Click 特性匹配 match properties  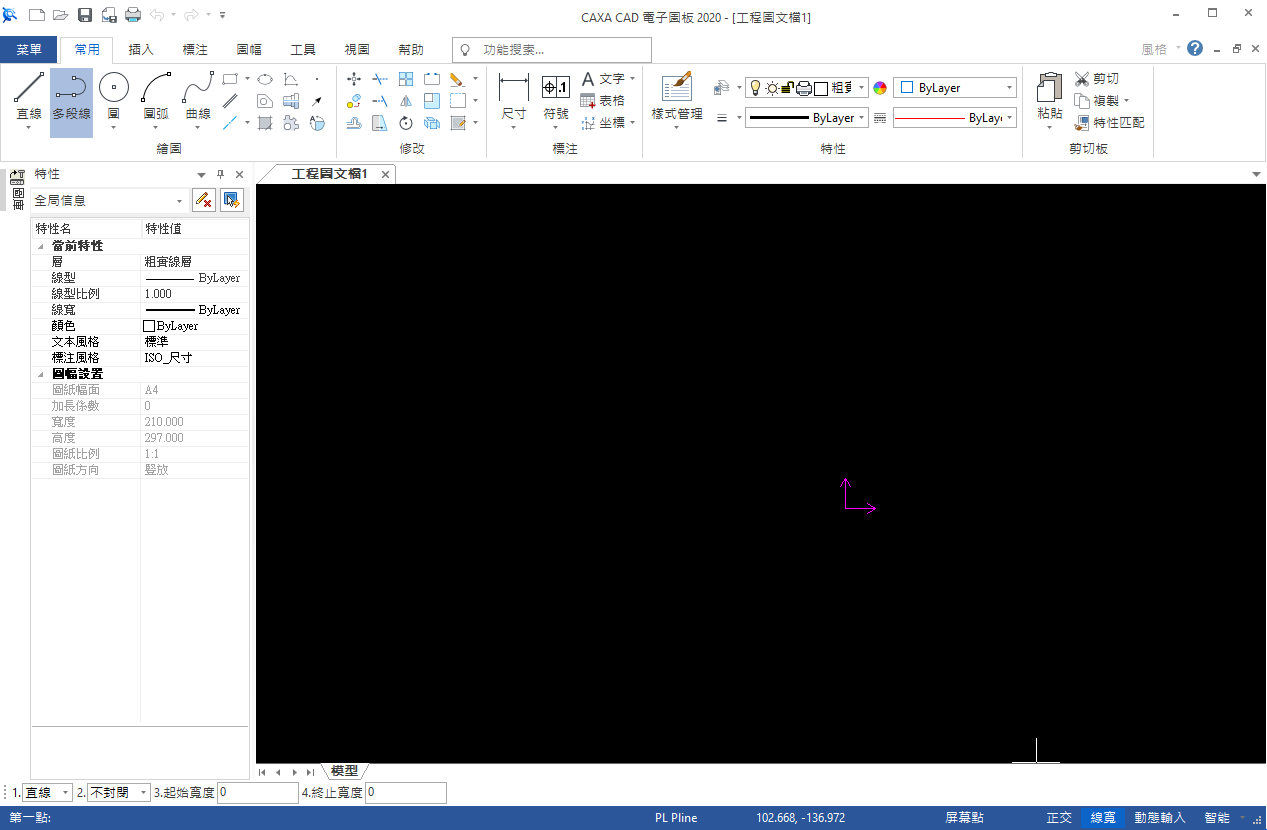coord(1109,123)
